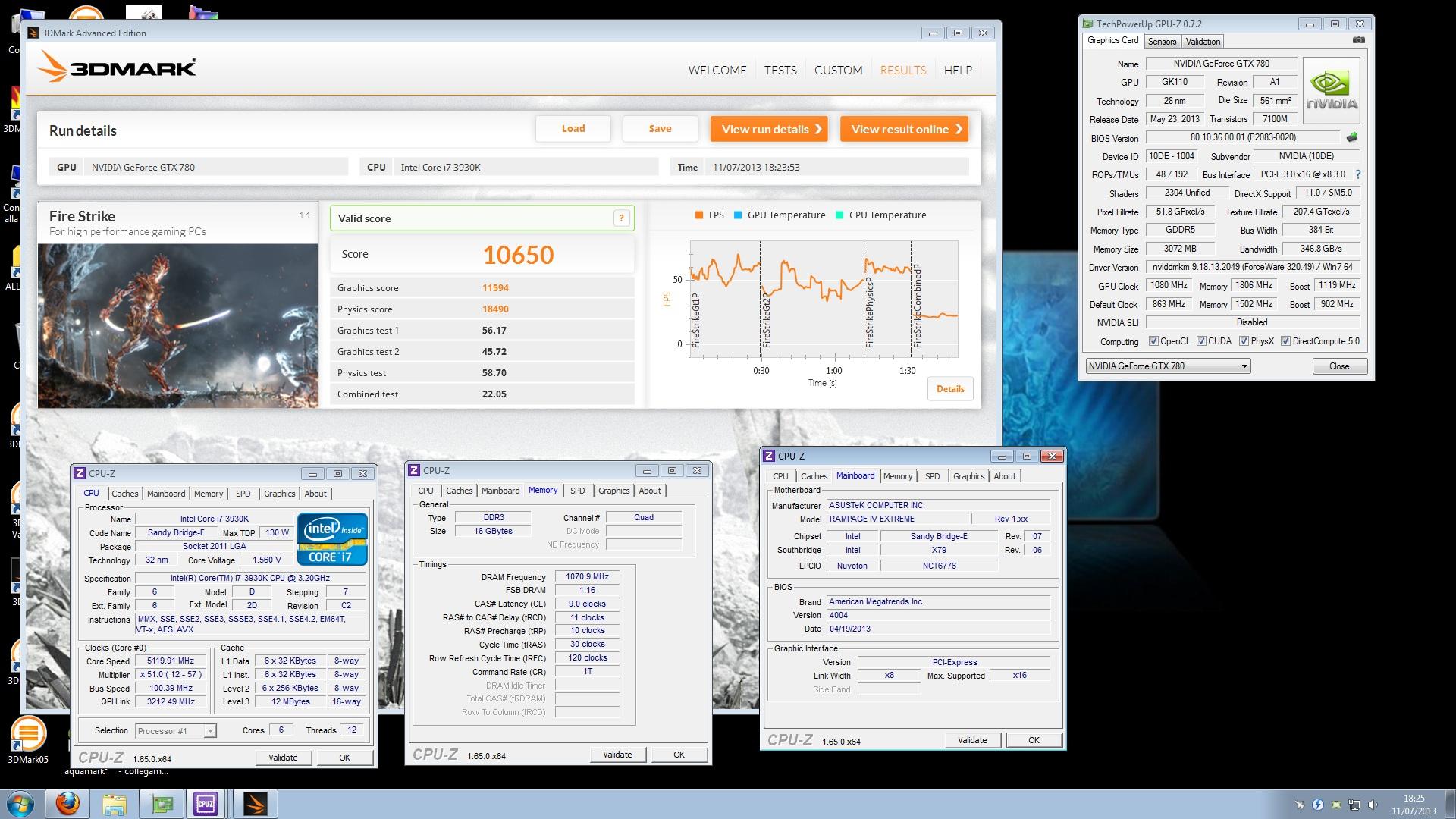Click the teal CPU Temperature legend swatch
This screenshot has width=1456, height=819.
(839, 215)
